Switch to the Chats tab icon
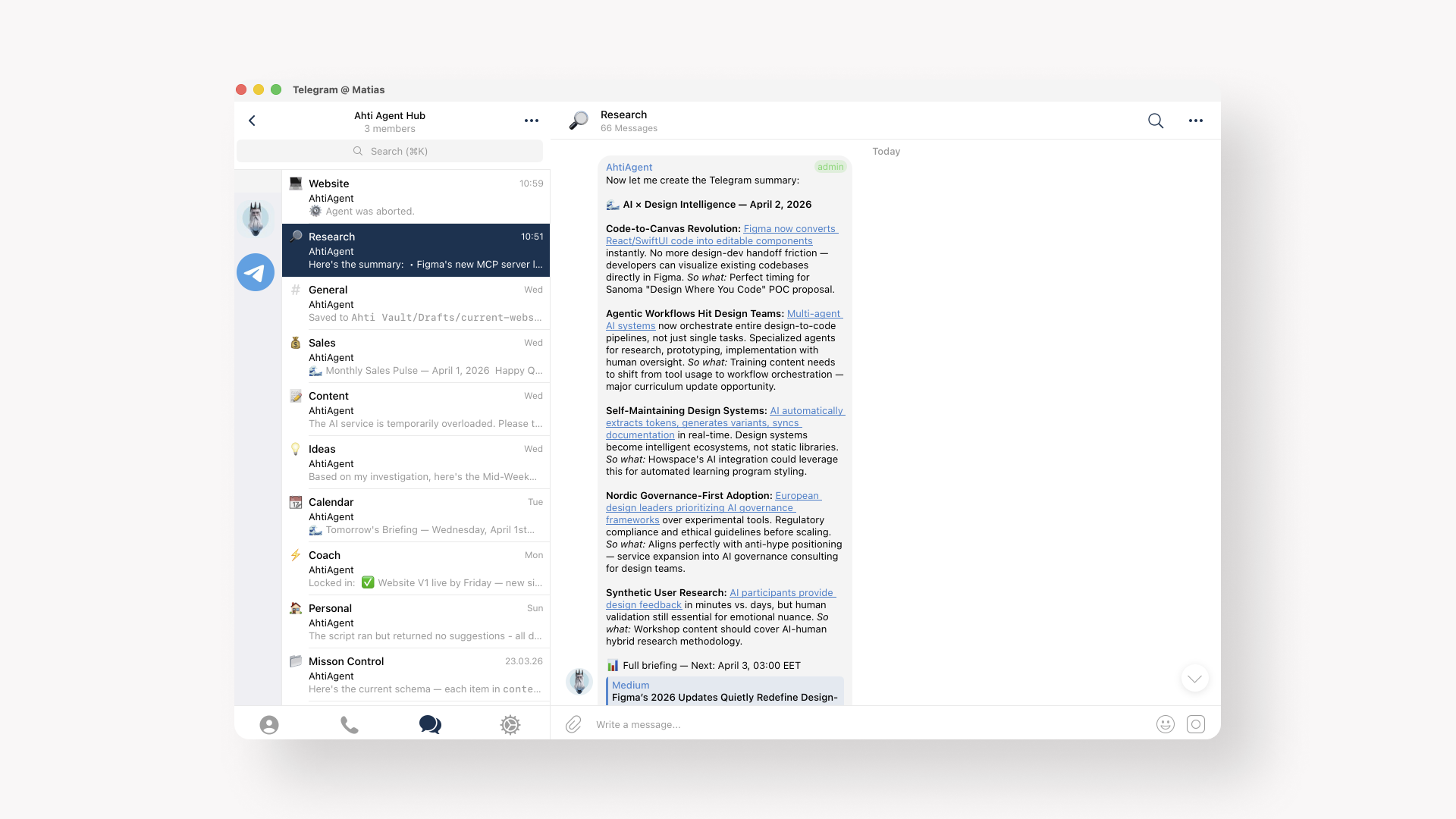Viewport: 1456px width, 819px height. 430,725
